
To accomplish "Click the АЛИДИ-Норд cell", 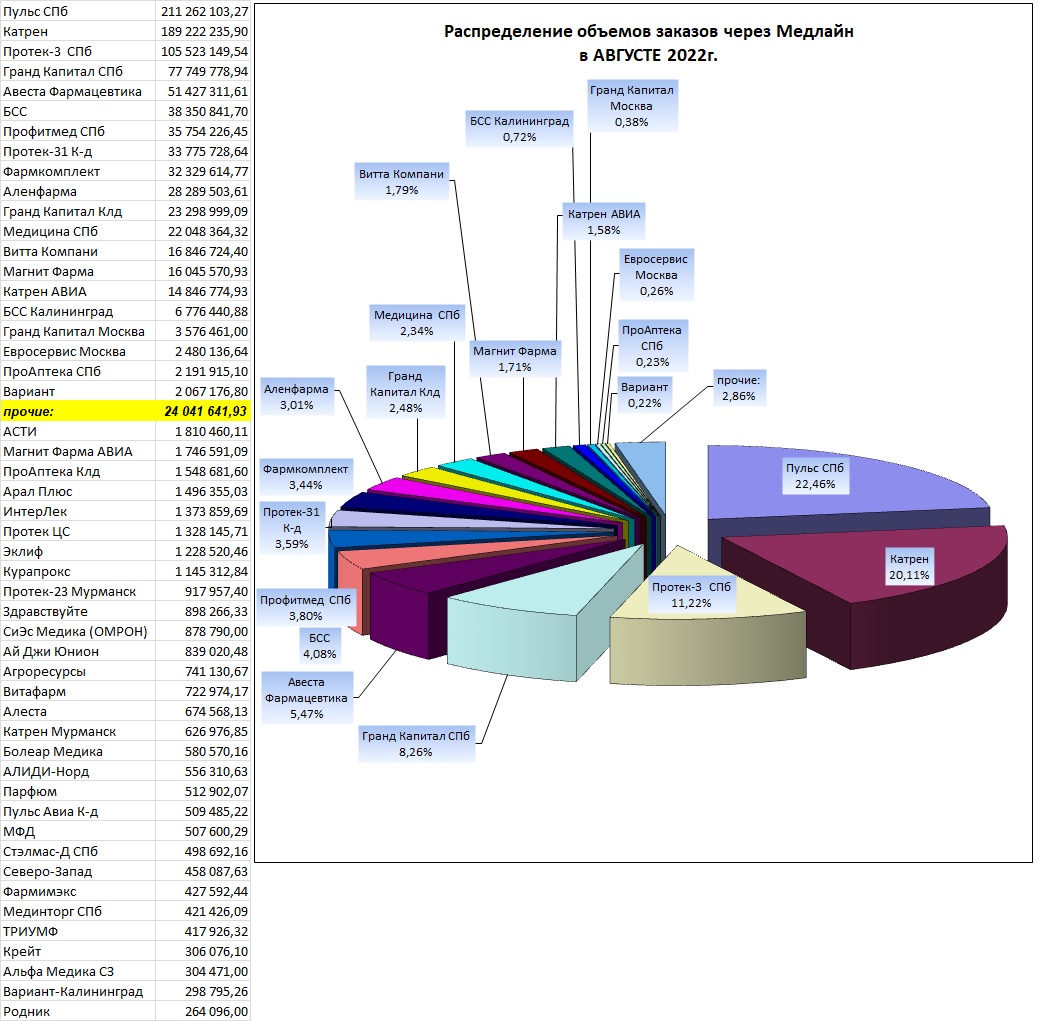I will [x=78, y=771].
